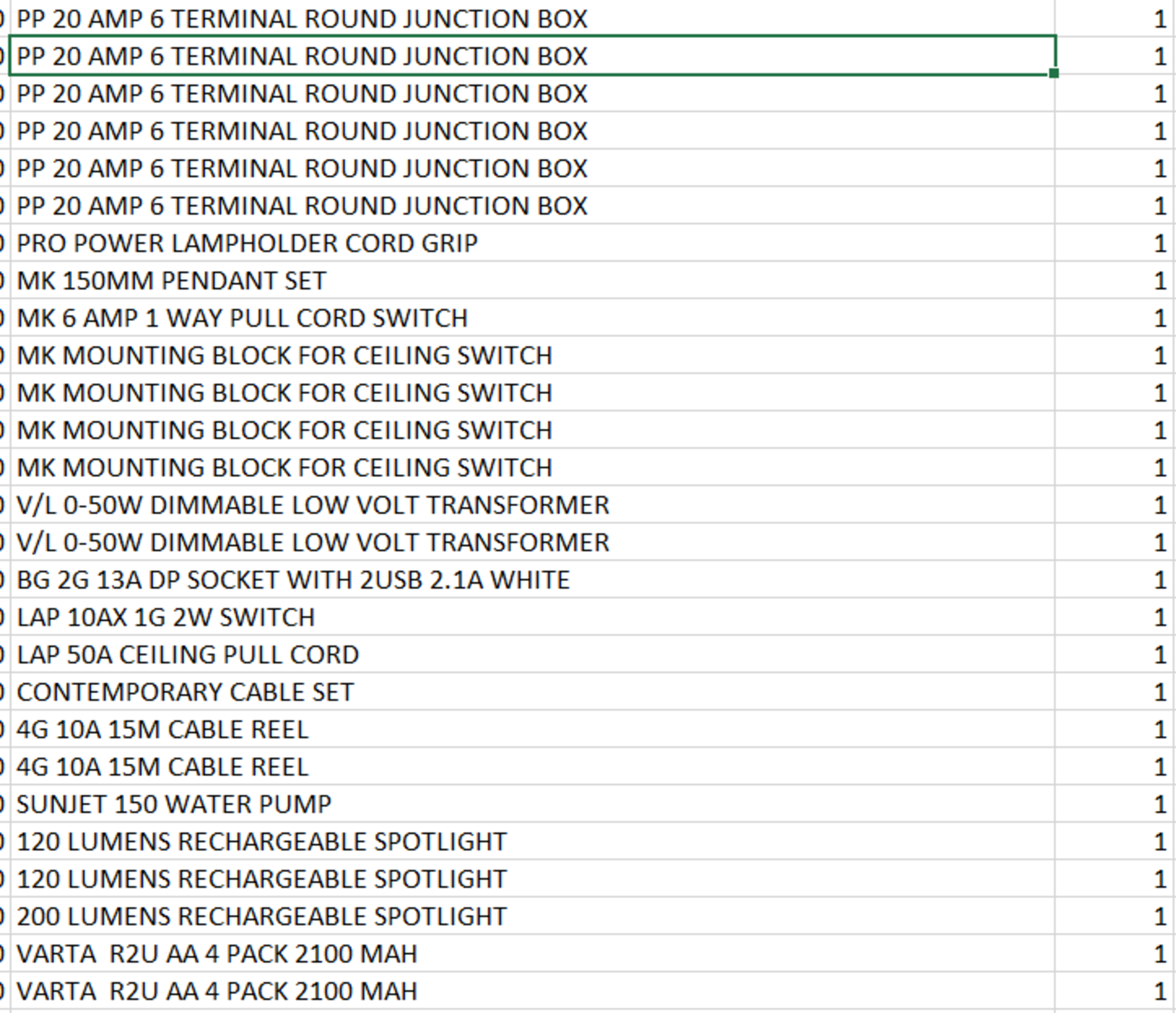
Task: Click the bottom VARTA R2U AA 4 PACK cell
Action: click(x=532, y=990)
